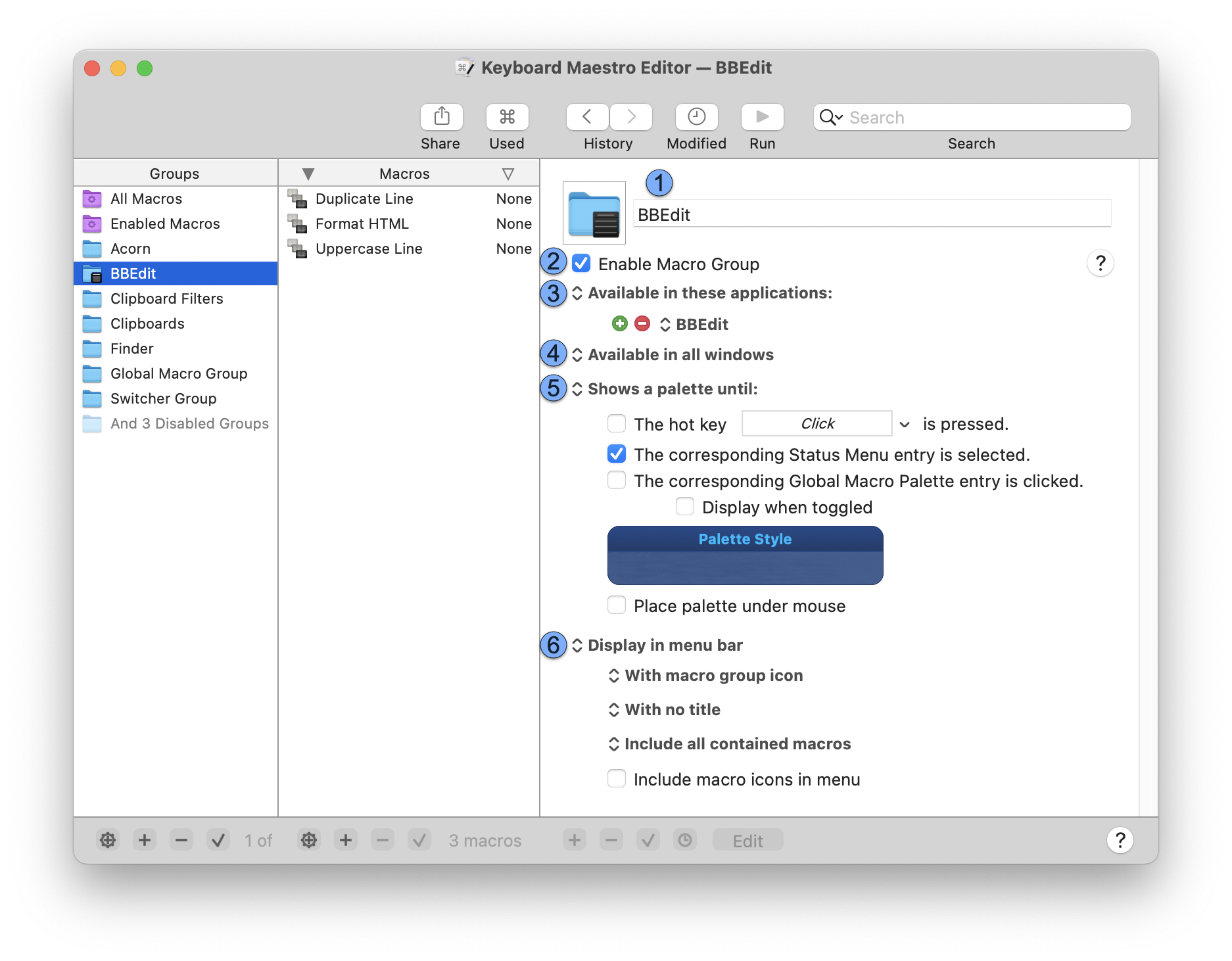Enable Place palette under mouse
Image resolution: width=1232 pixels, height=961 pixels.
[x=617, y=605]
